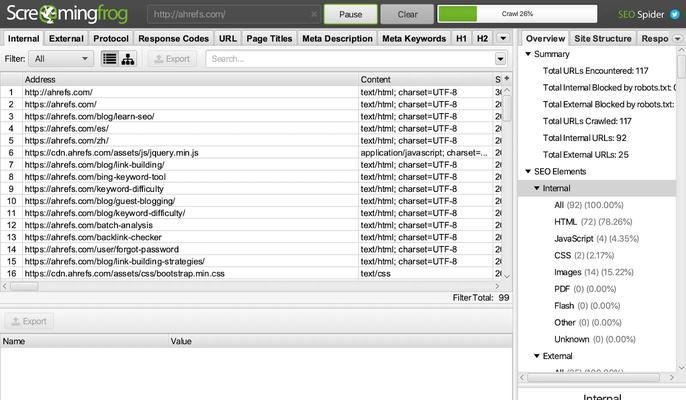Select the JavaScript (4) filter item
This screenshot has width=686, height=400.
point(596,239)
